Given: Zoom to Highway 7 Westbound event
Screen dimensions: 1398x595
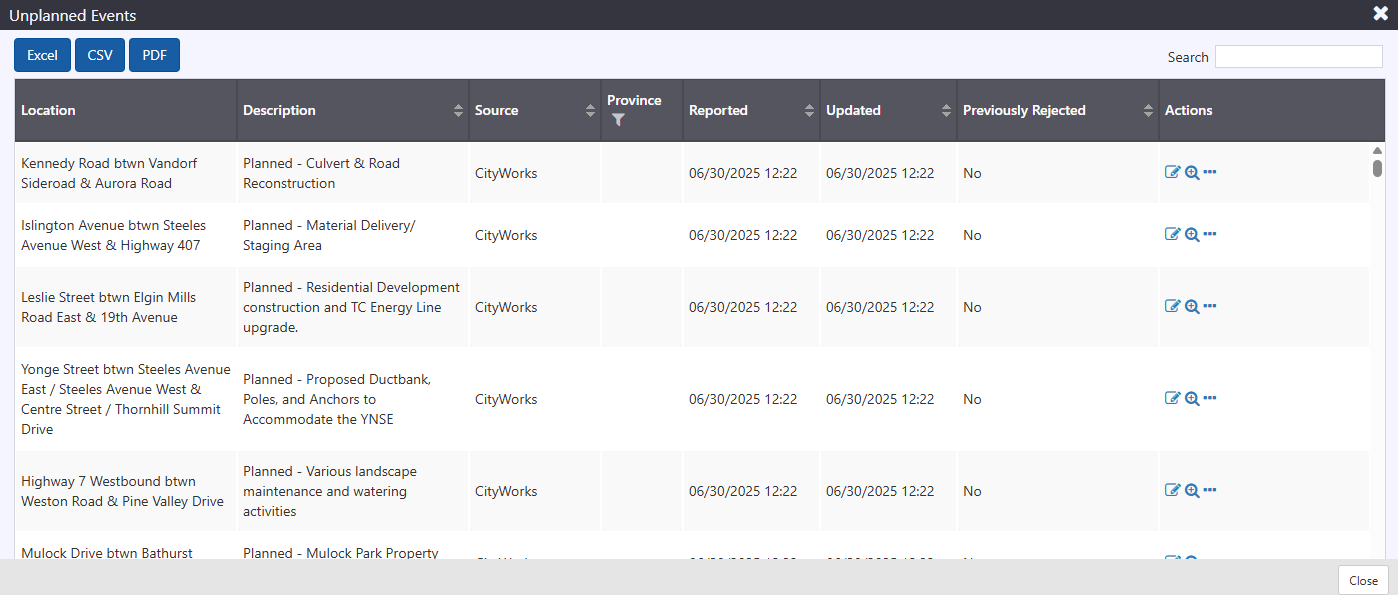Looking at the screenshot, I should point(1192,490).
